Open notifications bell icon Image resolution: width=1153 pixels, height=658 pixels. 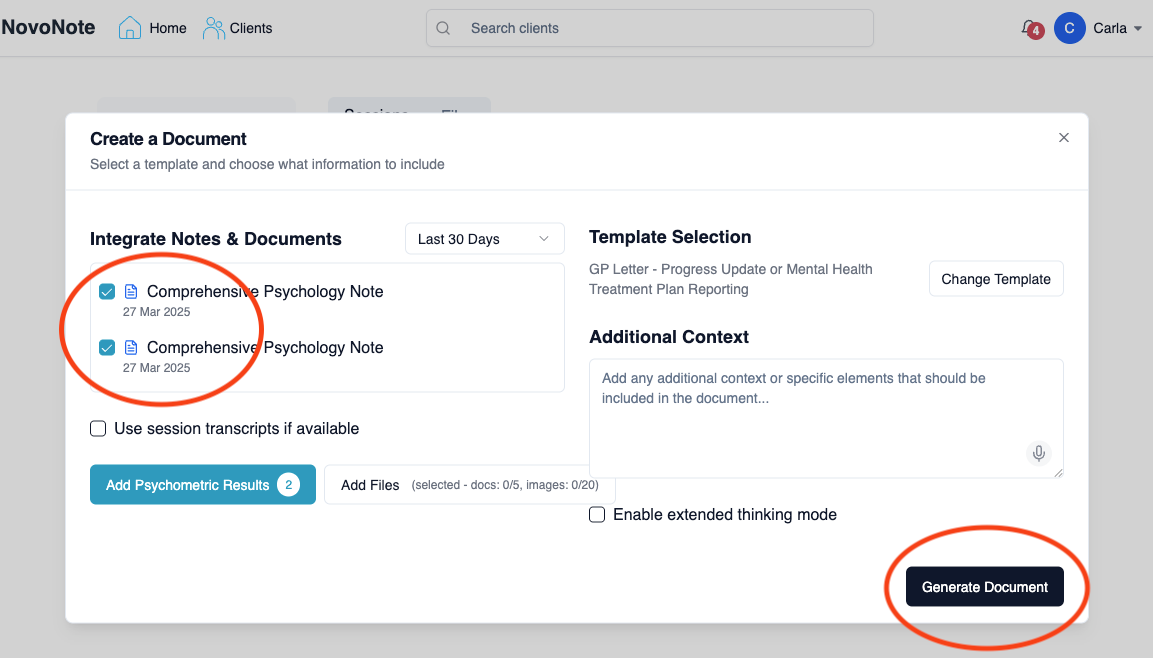pos(1028,28)
